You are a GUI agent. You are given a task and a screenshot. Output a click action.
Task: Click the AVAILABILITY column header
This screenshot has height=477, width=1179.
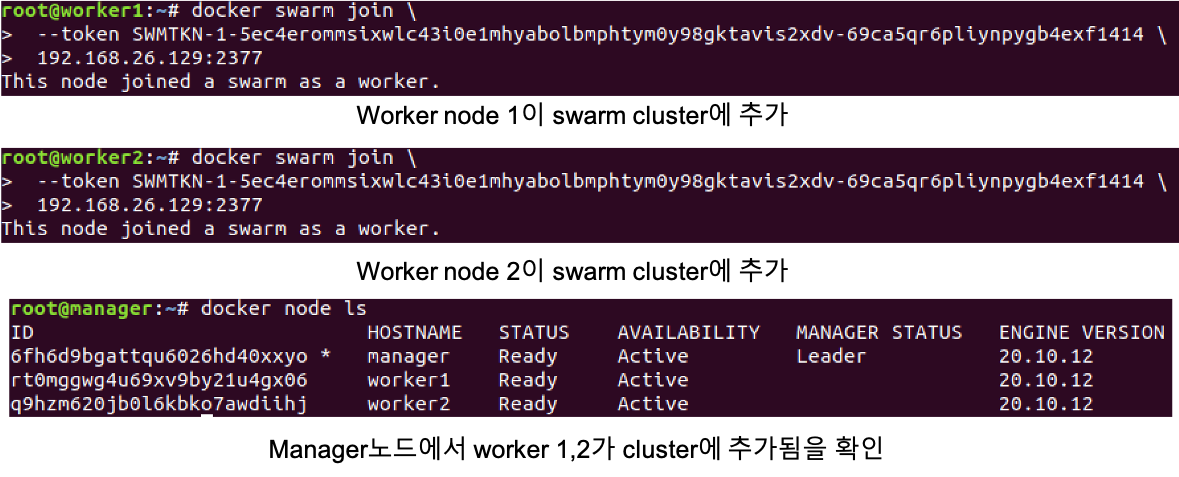point(689,332)
